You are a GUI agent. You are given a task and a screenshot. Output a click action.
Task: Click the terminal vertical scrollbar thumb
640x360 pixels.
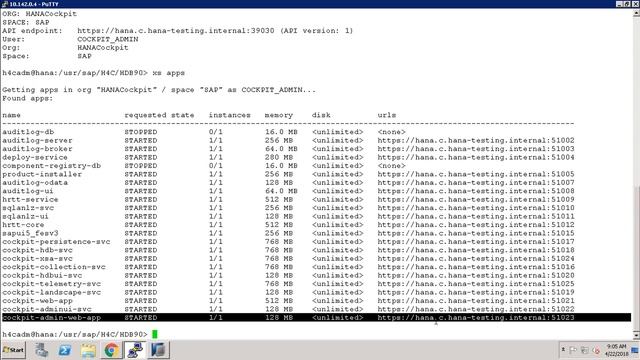coord(636,258)
